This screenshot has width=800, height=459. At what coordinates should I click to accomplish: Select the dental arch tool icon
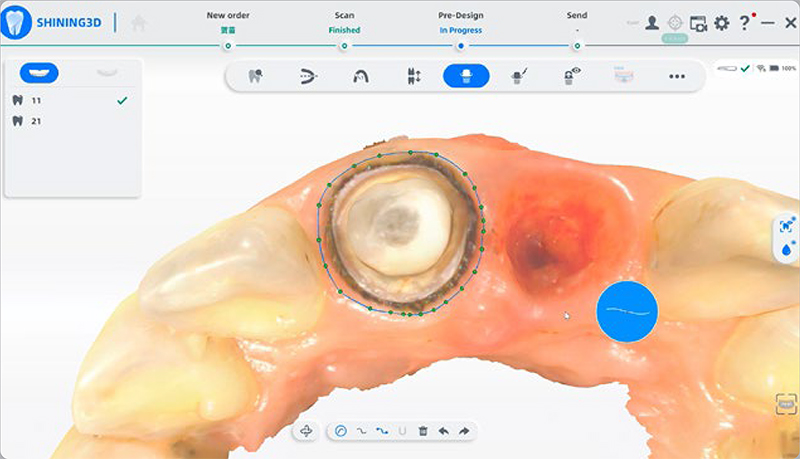360,76
